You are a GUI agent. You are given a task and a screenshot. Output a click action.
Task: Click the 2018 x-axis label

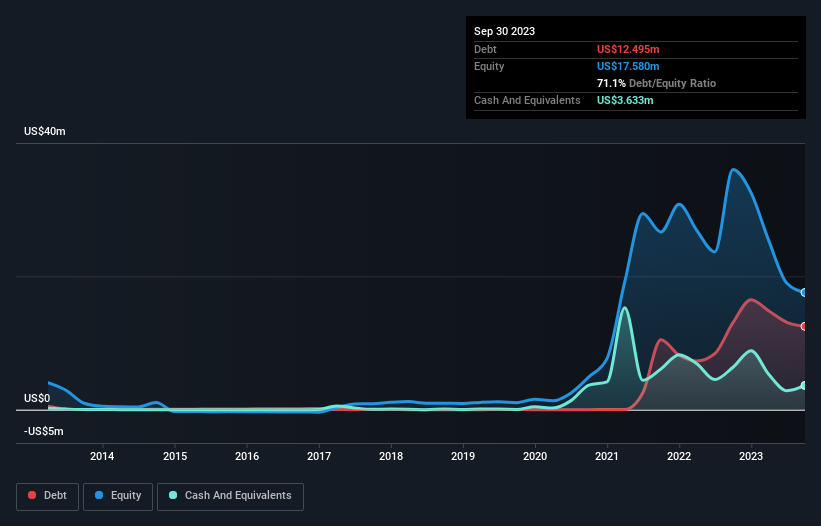pyautogui.click(x=391, y=456)
